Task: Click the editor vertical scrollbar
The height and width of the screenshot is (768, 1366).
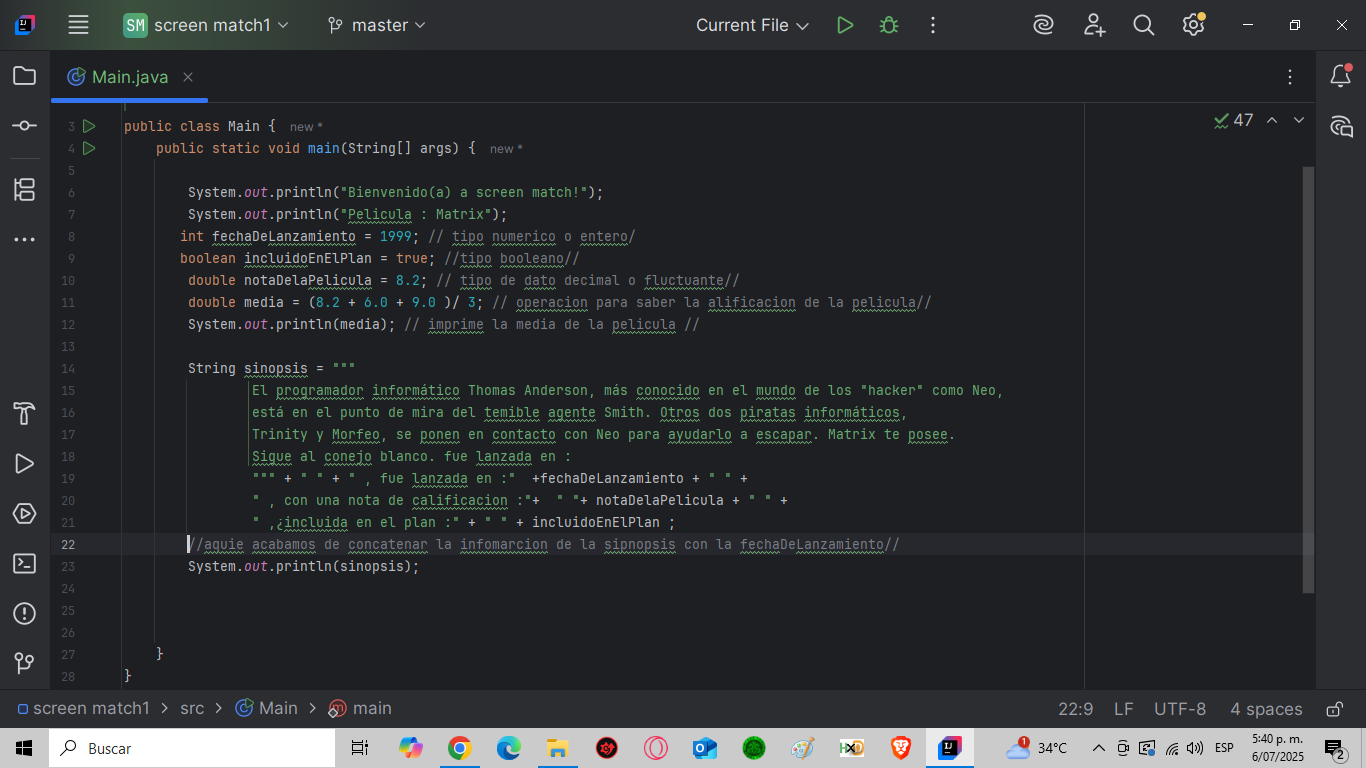Action: (x=1309, y=379)
